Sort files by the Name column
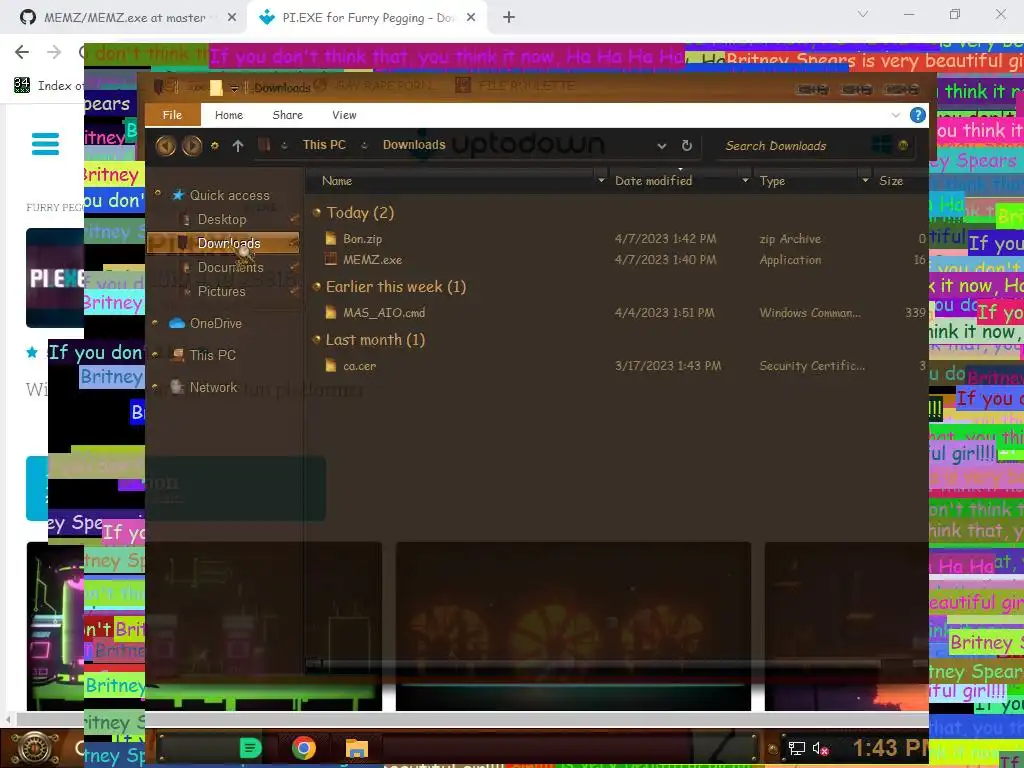 pos(337,181)
